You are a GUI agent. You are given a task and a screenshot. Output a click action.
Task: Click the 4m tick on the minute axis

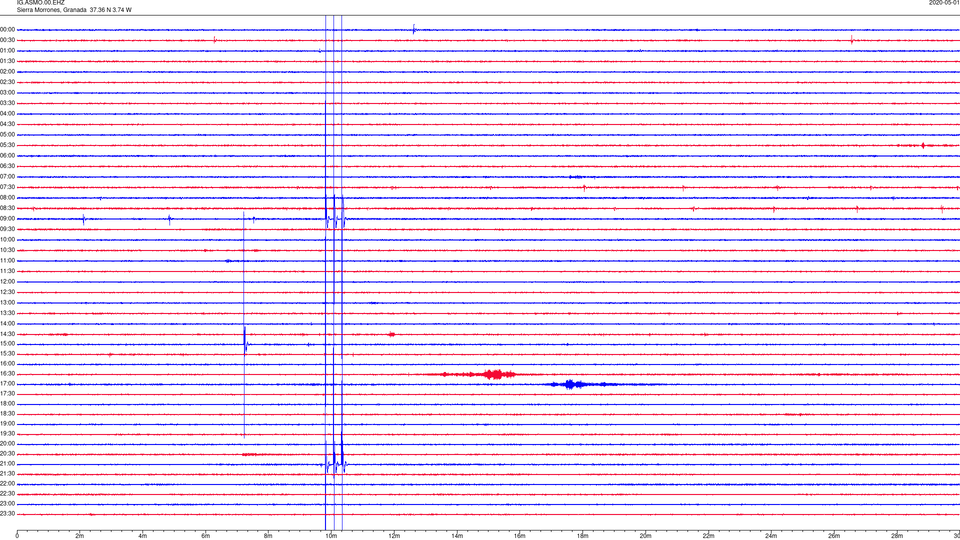point(143,536)
